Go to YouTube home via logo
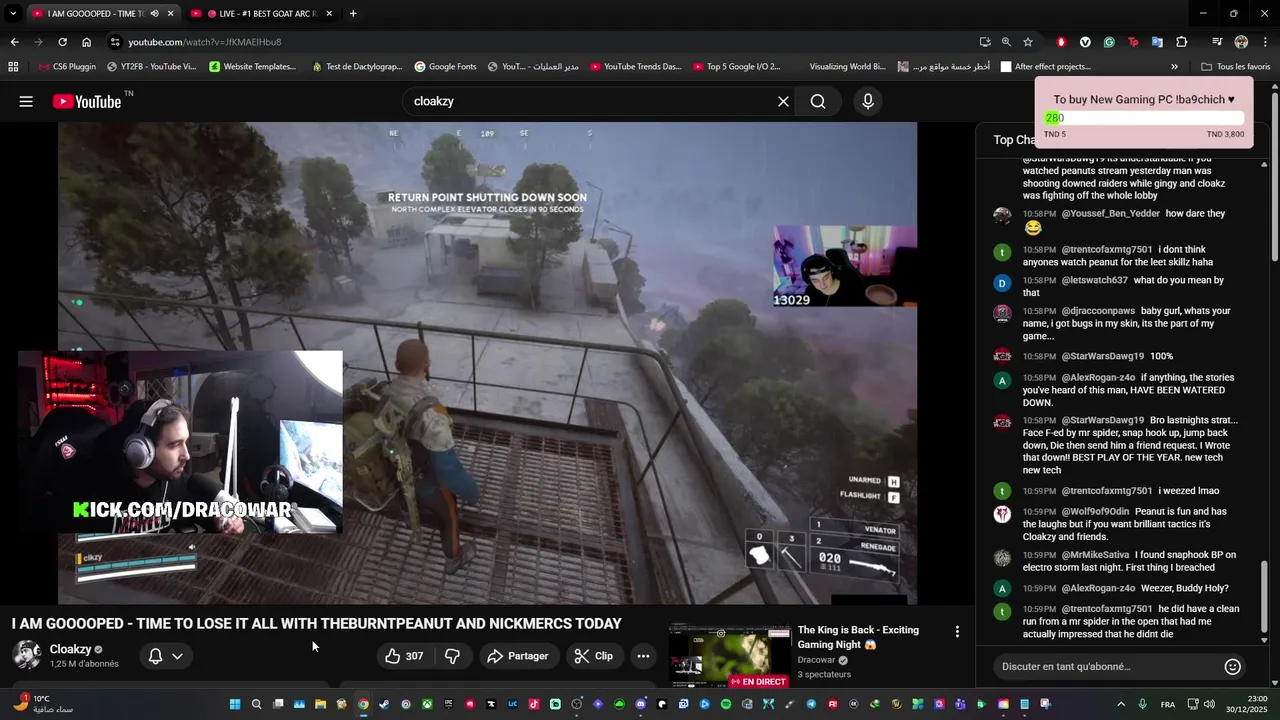The image size is (1280, 720). [87, 101]
